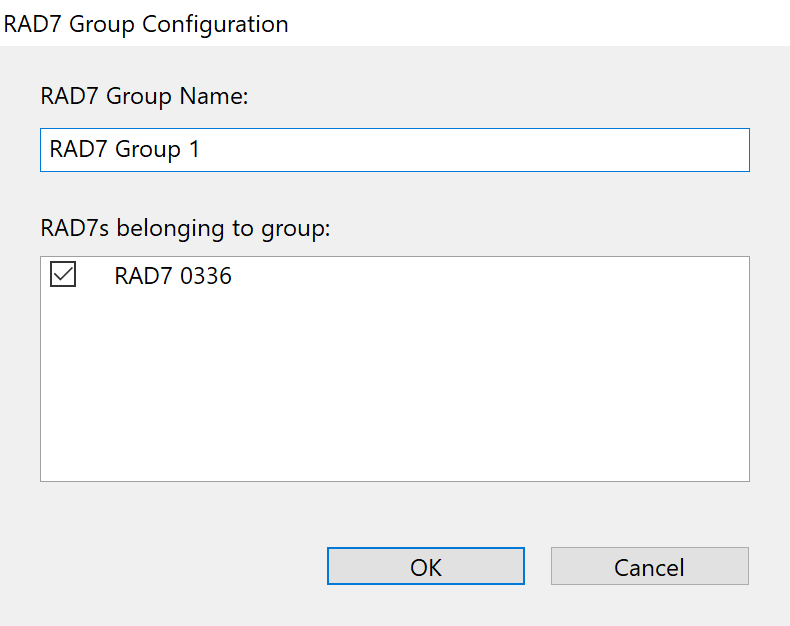
Task: Click the 'RAD7s belonging to group:' label
Action: [x=185, y=228]
